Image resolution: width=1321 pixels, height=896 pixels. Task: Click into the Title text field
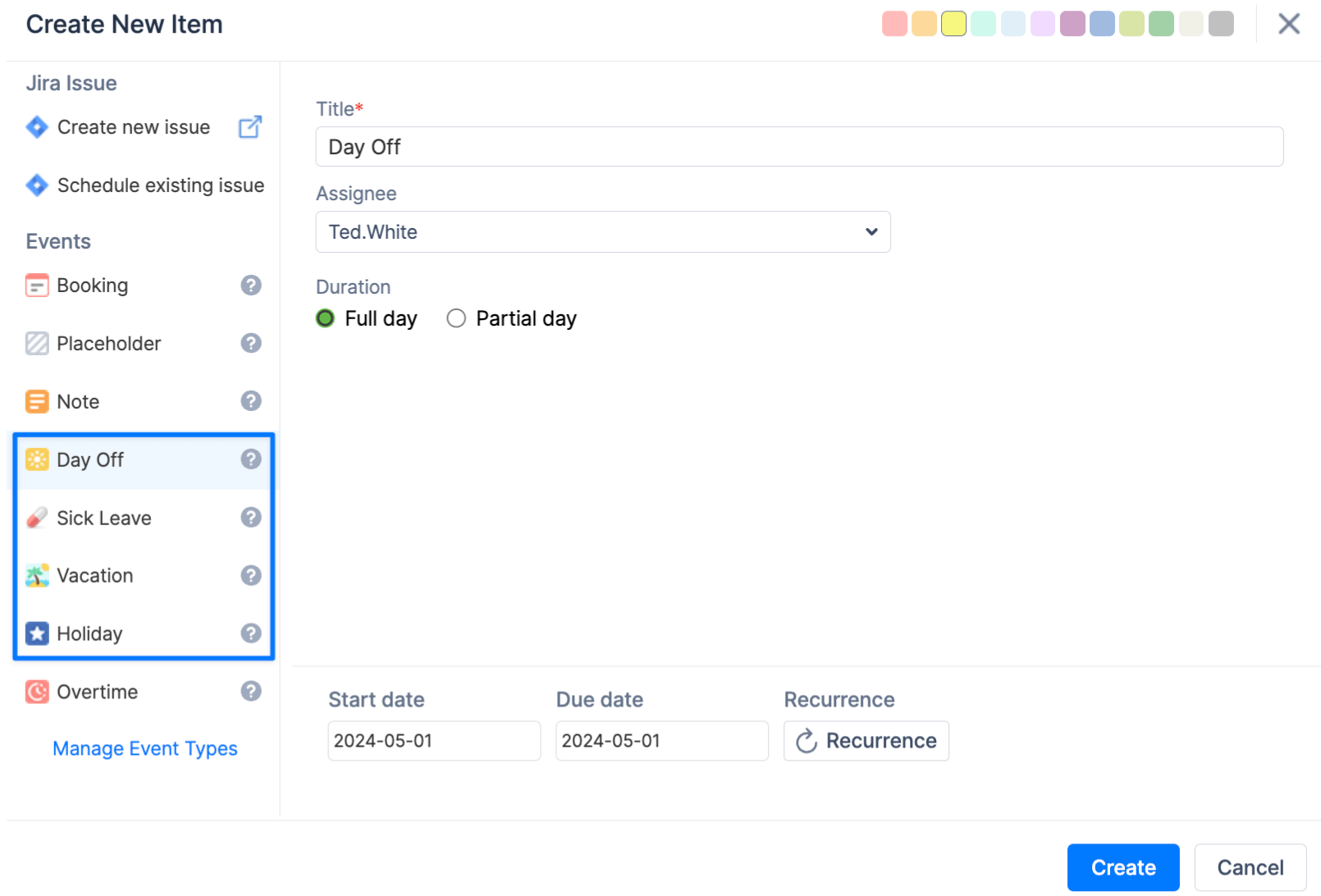click(799, 147)
